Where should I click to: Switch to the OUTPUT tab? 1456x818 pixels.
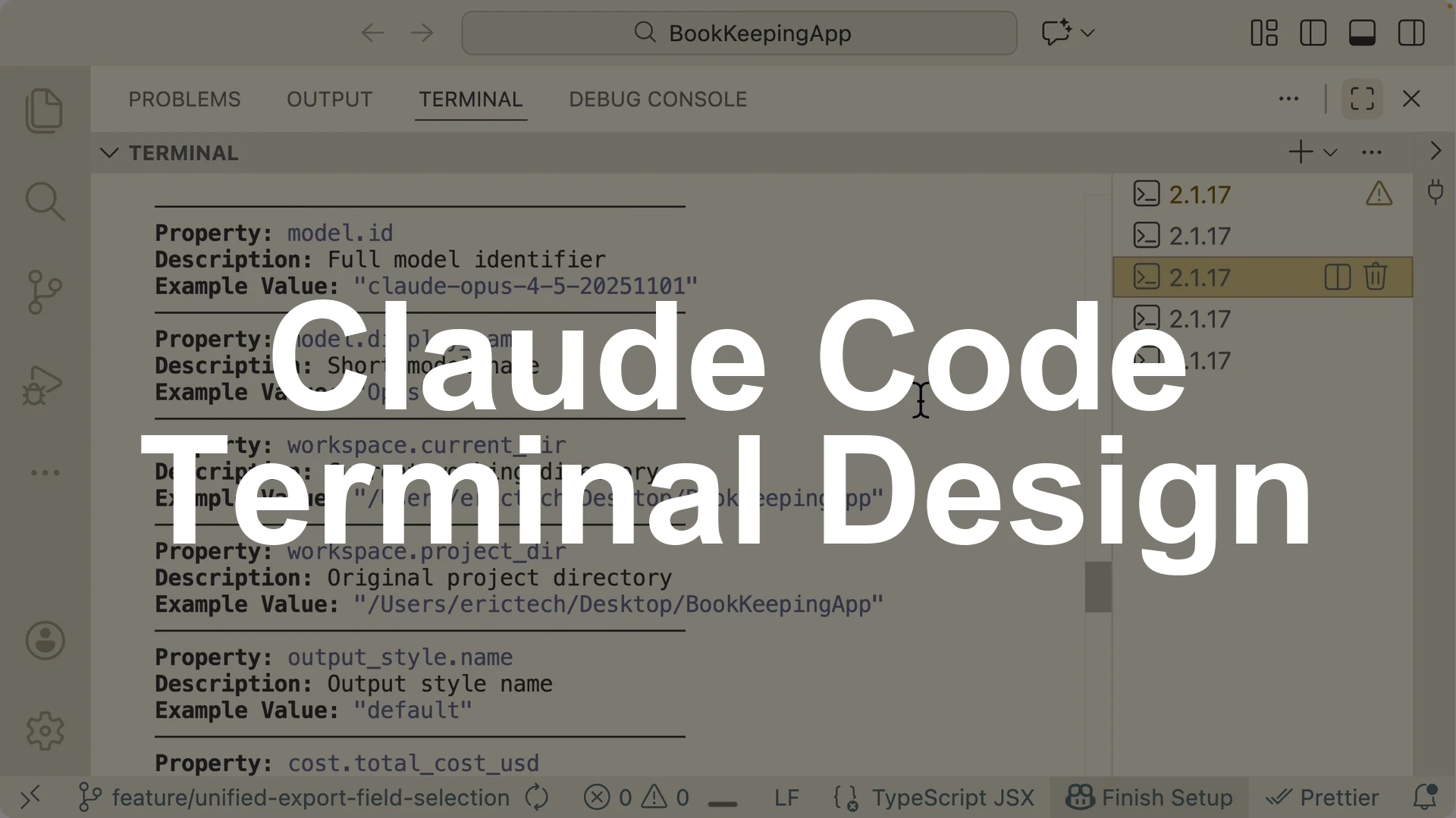point(329,99)
